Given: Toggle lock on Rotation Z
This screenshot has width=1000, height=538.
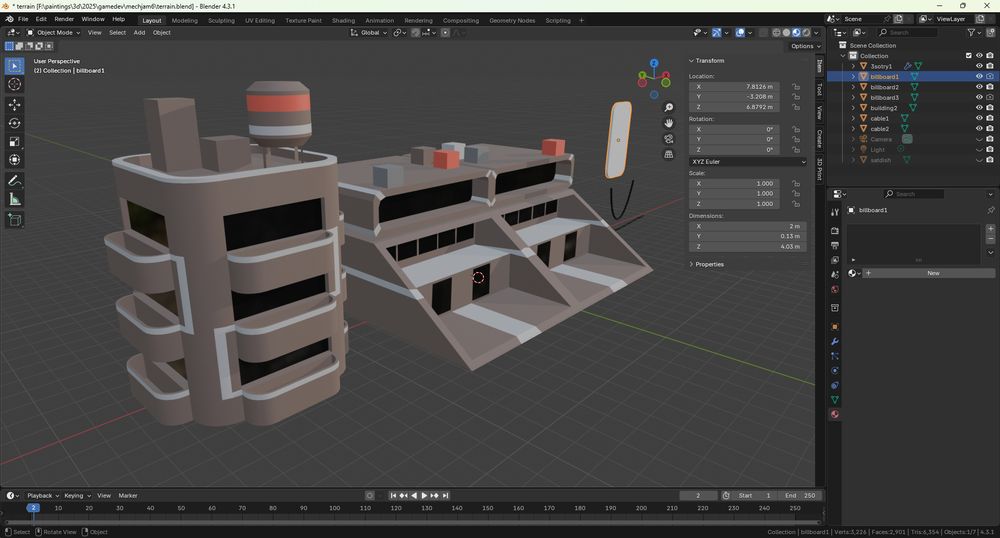Looking at the screenshot, I should (796, 150).
